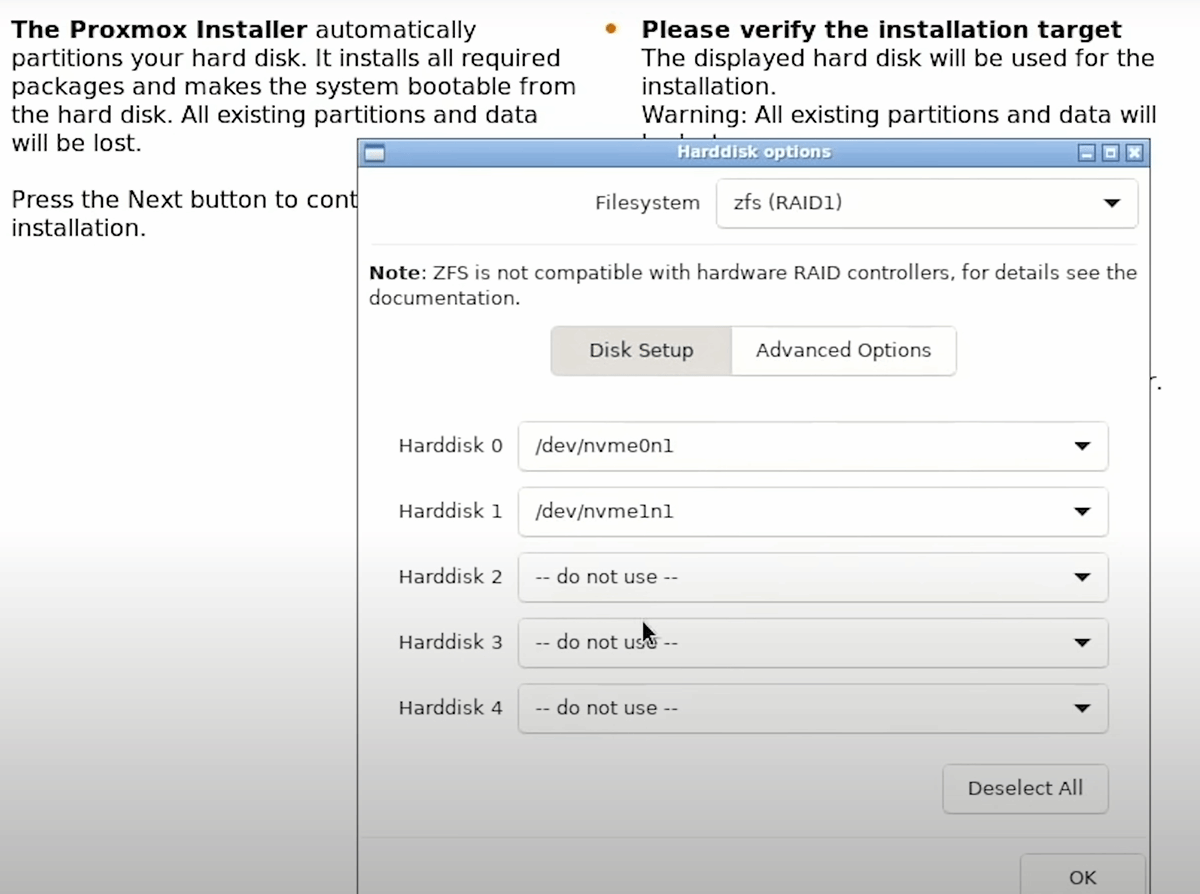
Task: Open the Filesystem zfs (RAID1) dropdown
Action: point(926,203)
